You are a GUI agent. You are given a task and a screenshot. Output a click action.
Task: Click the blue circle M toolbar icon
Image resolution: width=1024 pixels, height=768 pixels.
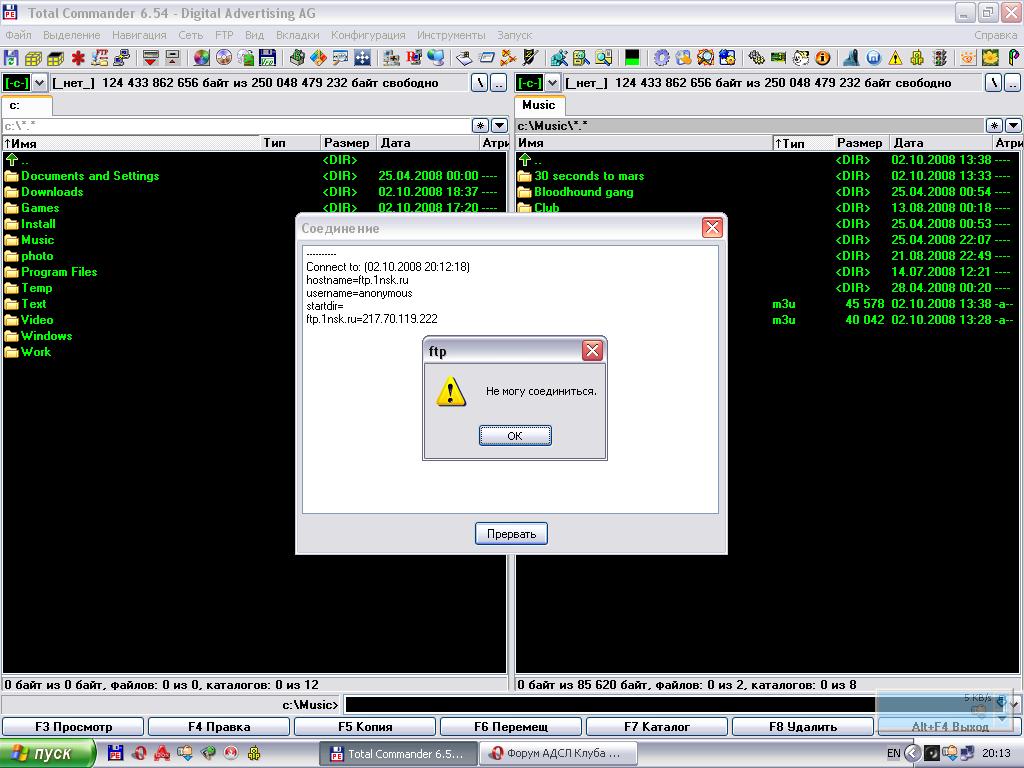point(874,58)
